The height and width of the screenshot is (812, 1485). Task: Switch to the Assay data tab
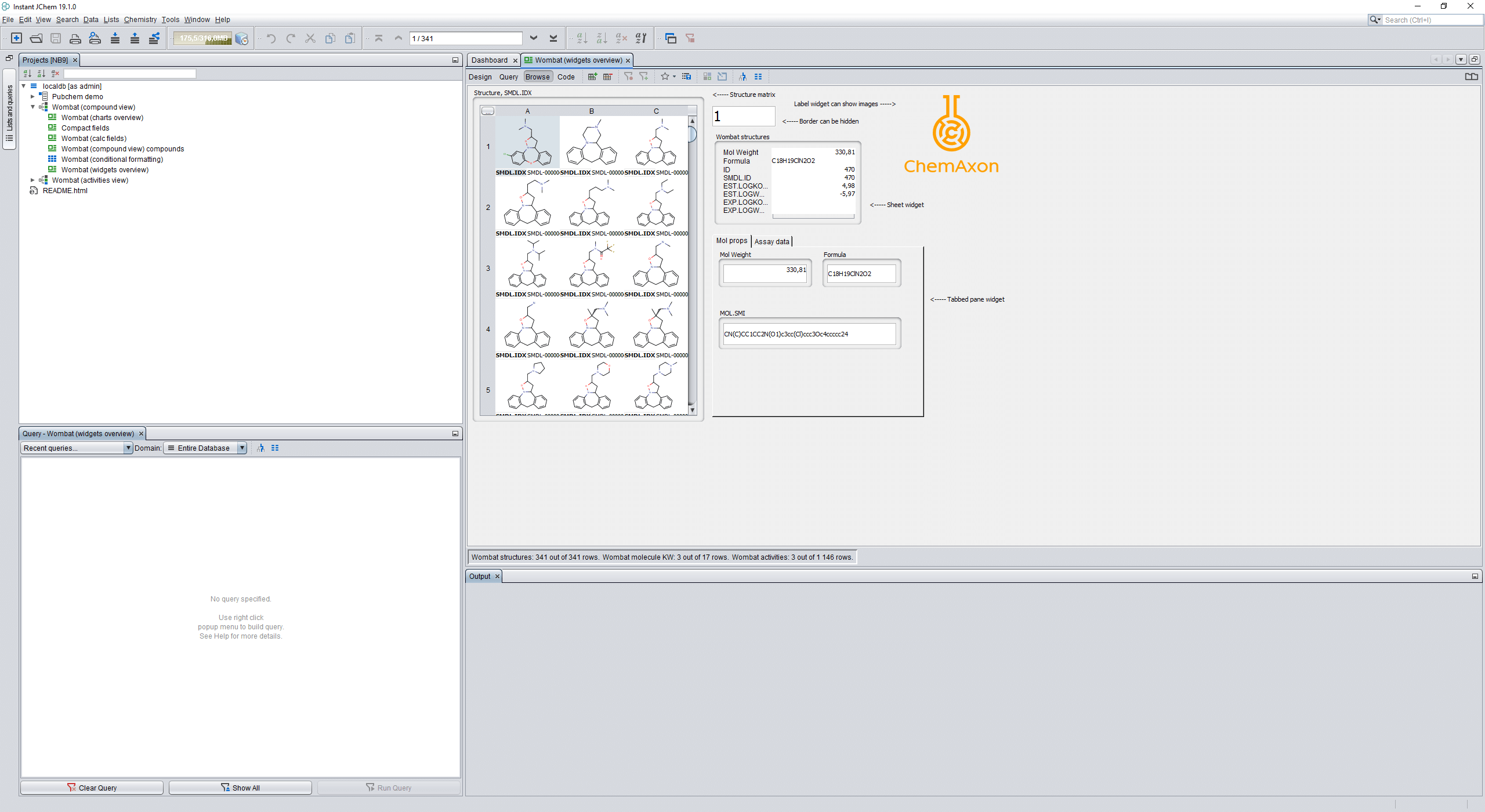770,240
